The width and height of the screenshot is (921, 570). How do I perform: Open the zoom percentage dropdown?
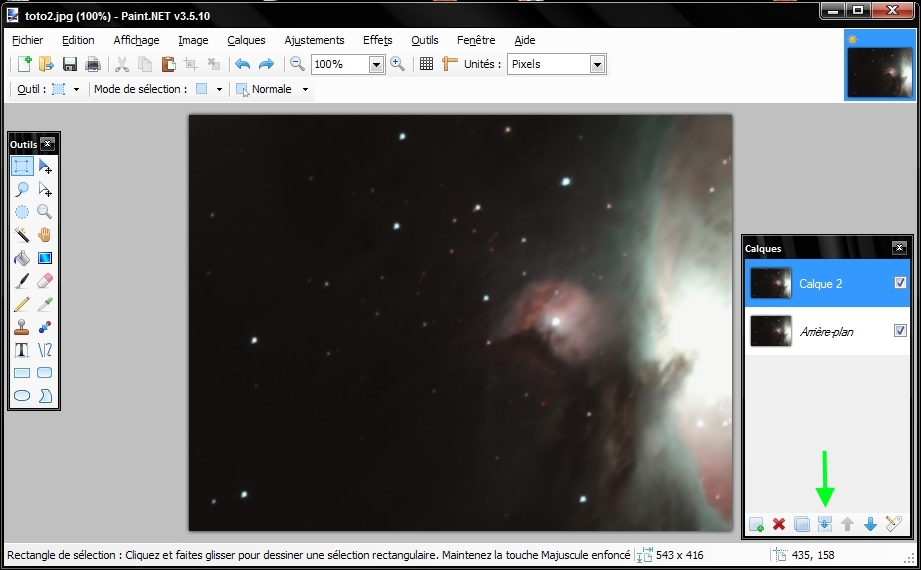(x=377, y=64)
